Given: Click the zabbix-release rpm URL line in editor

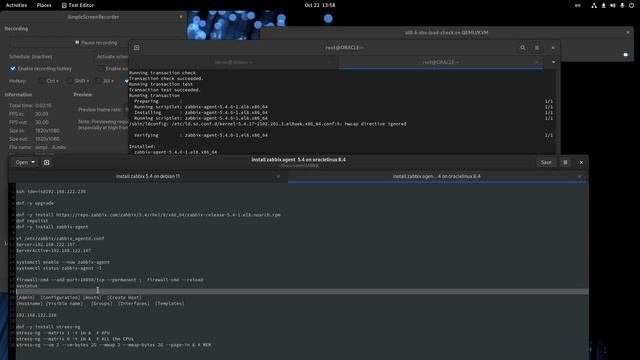Looking at the screenshot, I should click(x=148, y=215).
